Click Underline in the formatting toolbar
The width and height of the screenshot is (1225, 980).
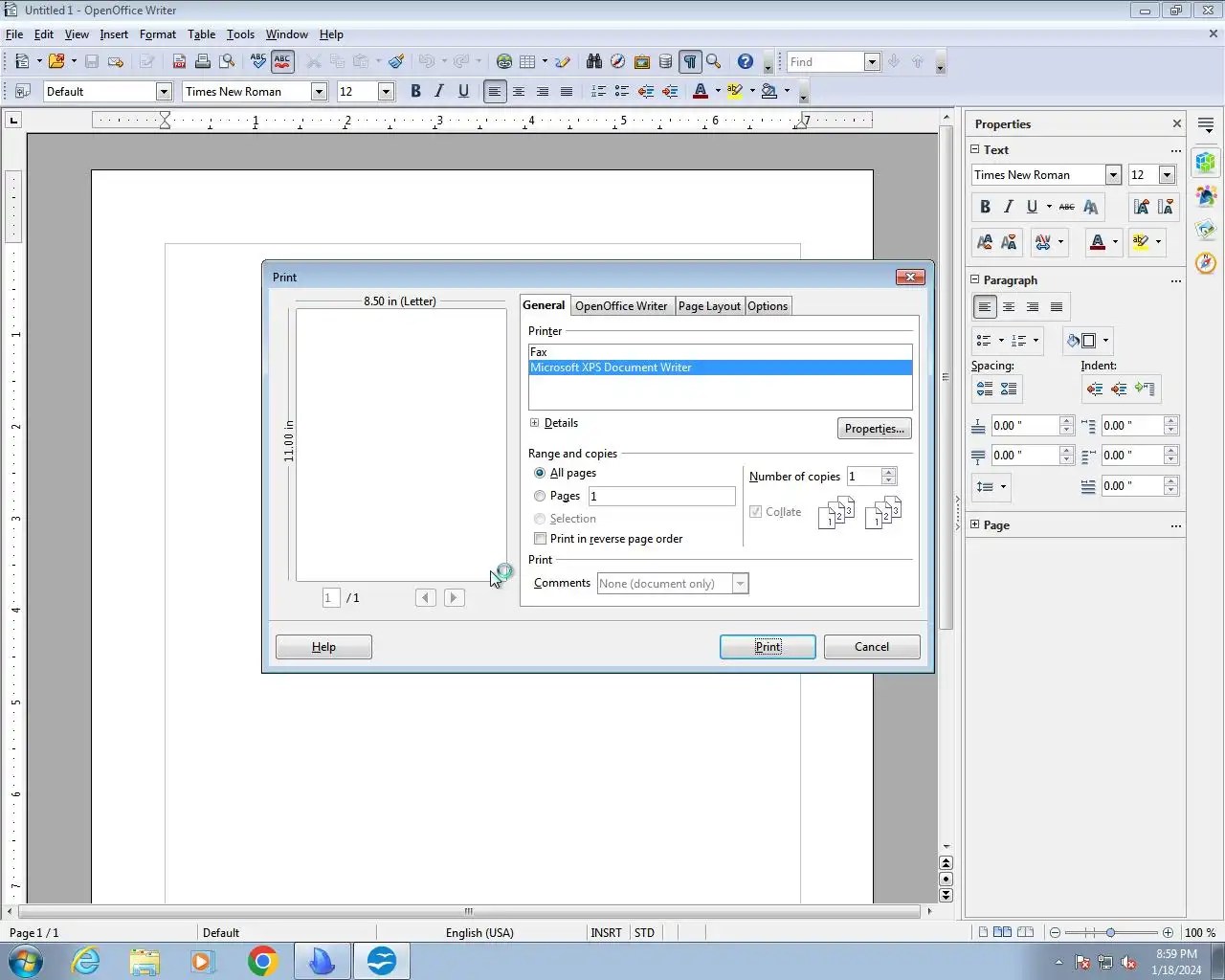[463, 91]
